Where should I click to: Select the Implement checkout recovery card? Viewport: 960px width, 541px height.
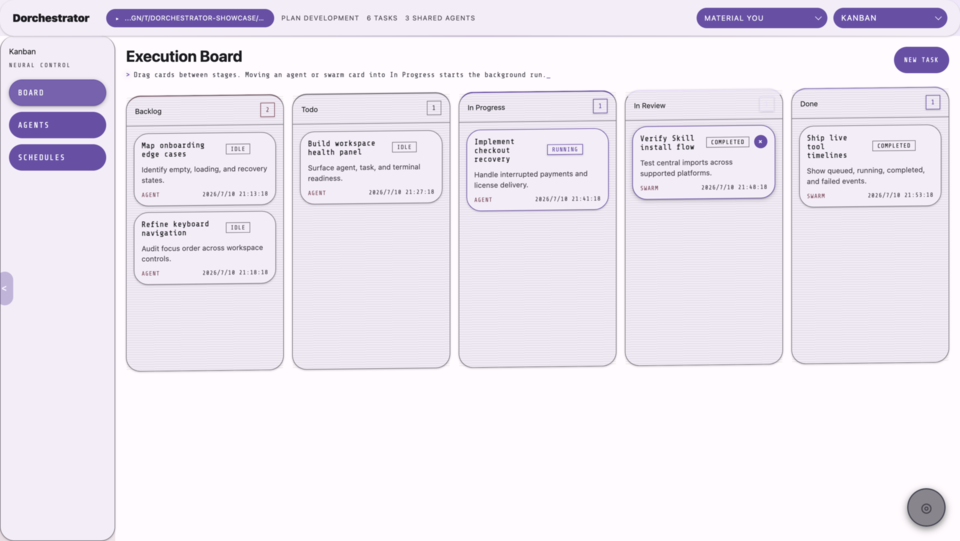[538, 170]
